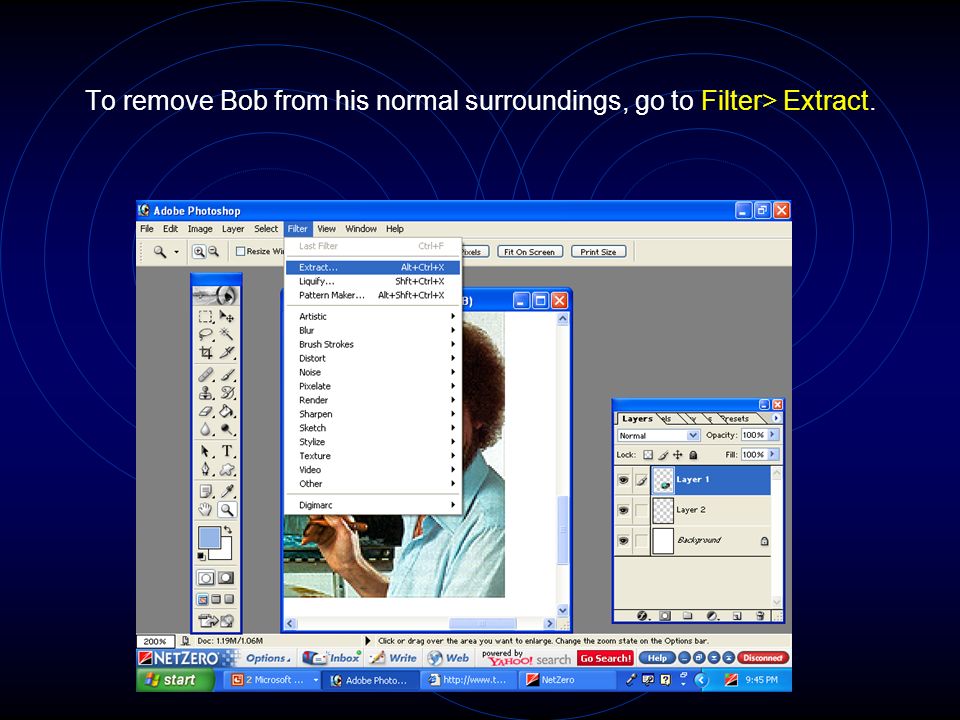The width and height of the screenshot is (960, 720).
Task: Select the Hand tool
Action: 206,509
